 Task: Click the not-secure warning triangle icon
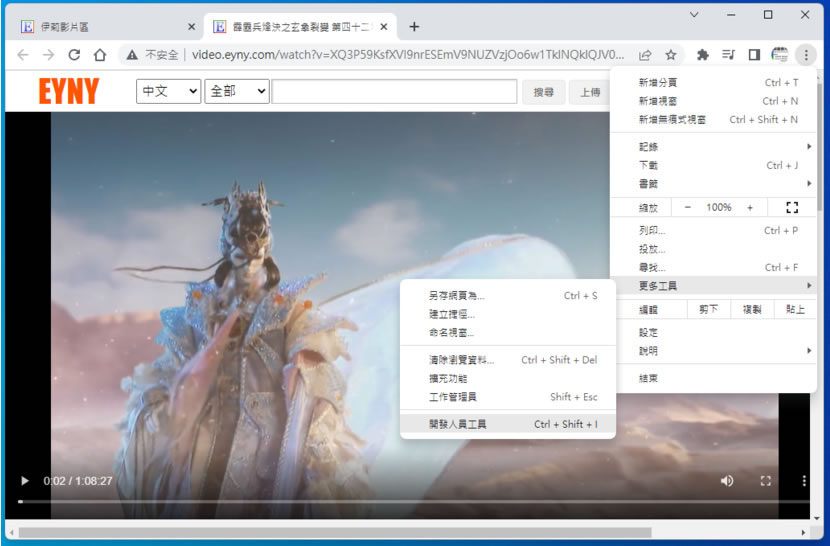coord(132,55)
